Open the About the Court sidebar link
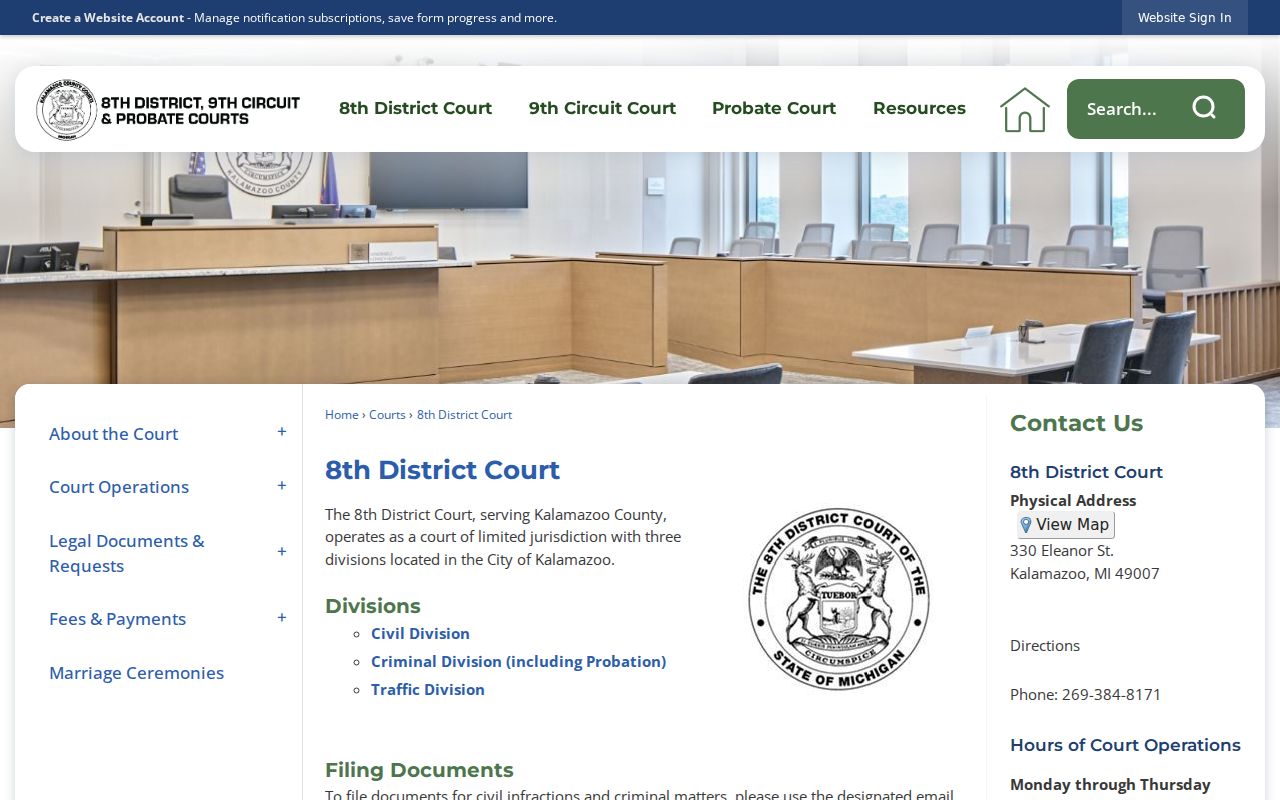Viewport: 1280px width, 800px height. [x=113, y=434]
